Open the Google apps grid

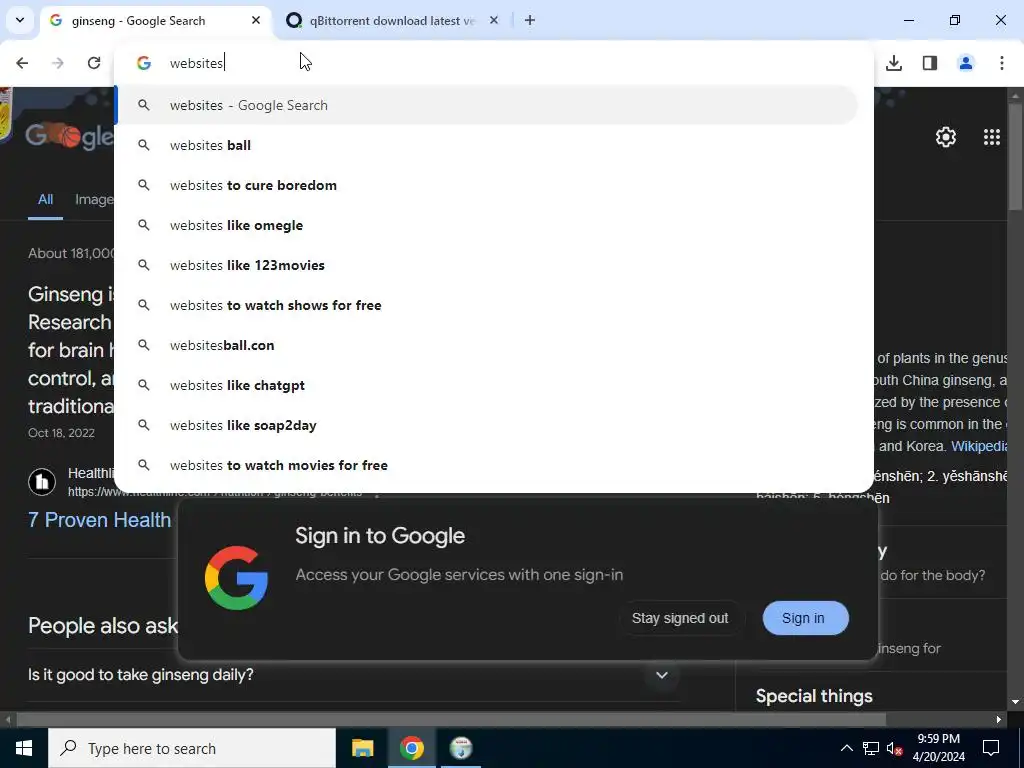click(991, 137)
